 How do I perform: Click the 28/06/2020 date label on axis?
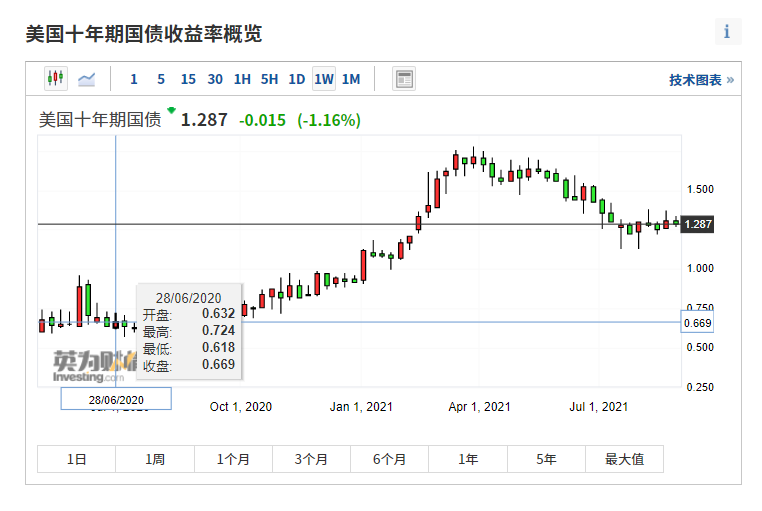tap(116, 399)
